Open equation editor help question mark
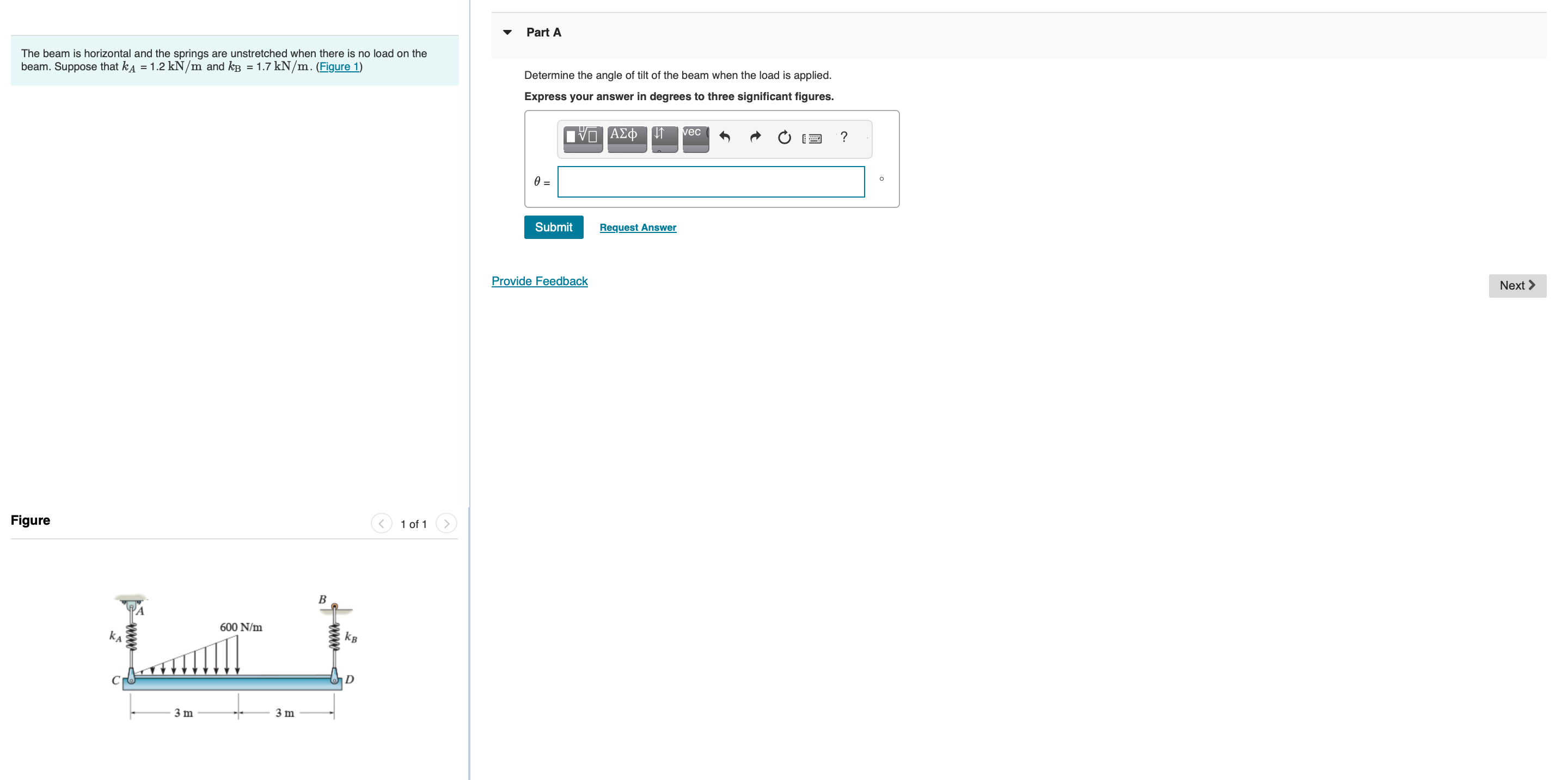Image resolution: width=1568 pixels, height=780 pixels. pyautogui.click(x=844, y=138)
